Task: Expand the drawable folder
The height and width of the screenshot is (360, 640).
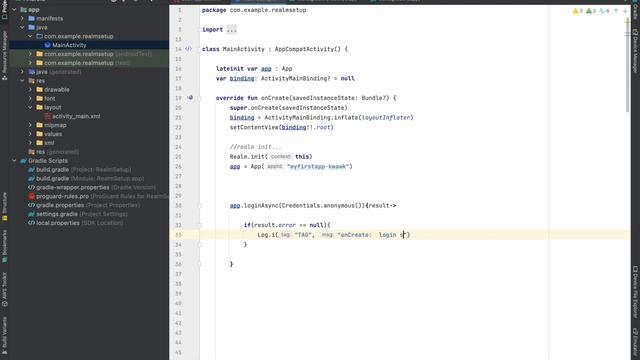Action: point(30,89)
